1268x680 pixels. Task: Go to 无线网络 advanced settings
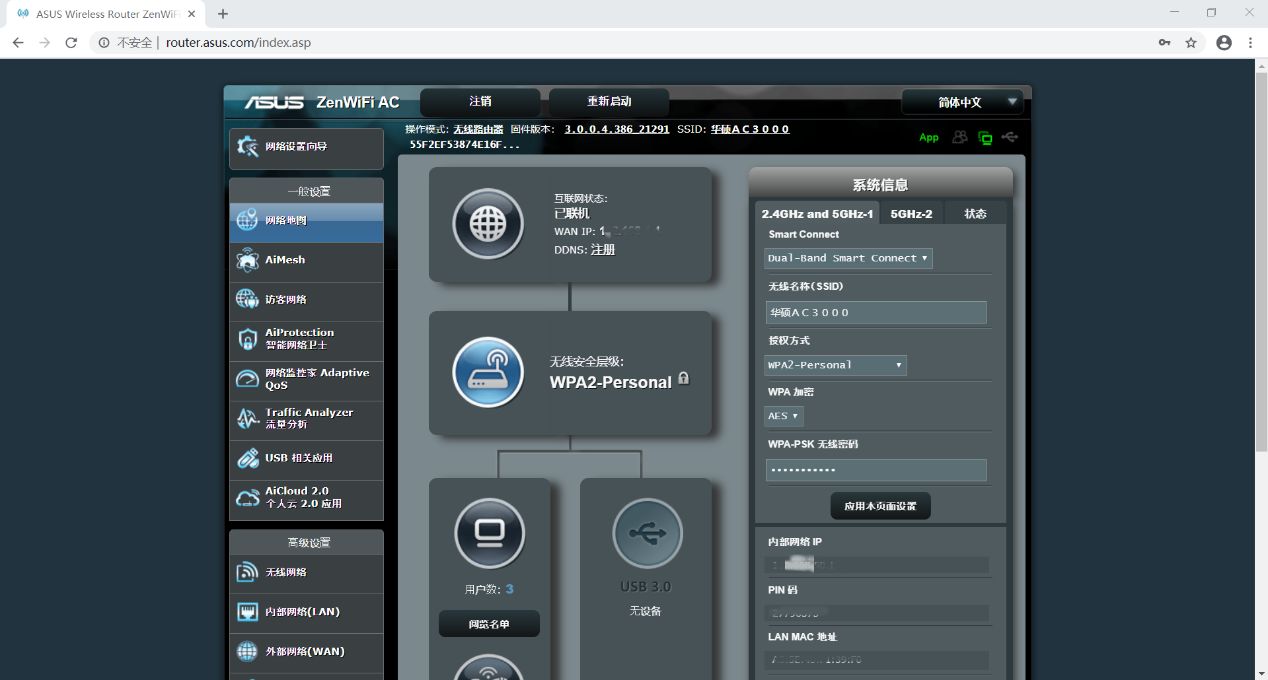[x=306, y=573]
